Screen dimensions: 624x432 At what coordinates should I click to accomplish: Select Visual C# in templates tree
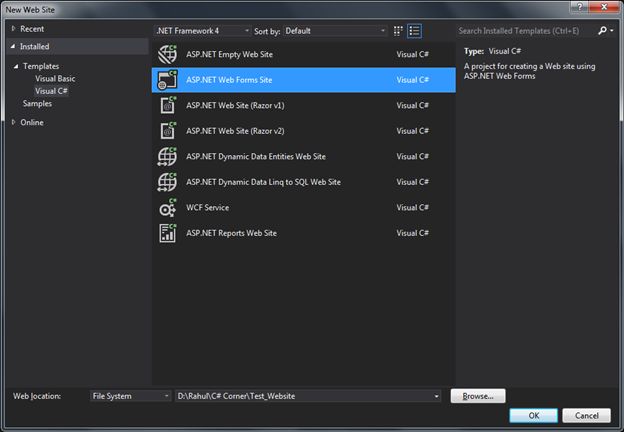click(x=51, y=91)
